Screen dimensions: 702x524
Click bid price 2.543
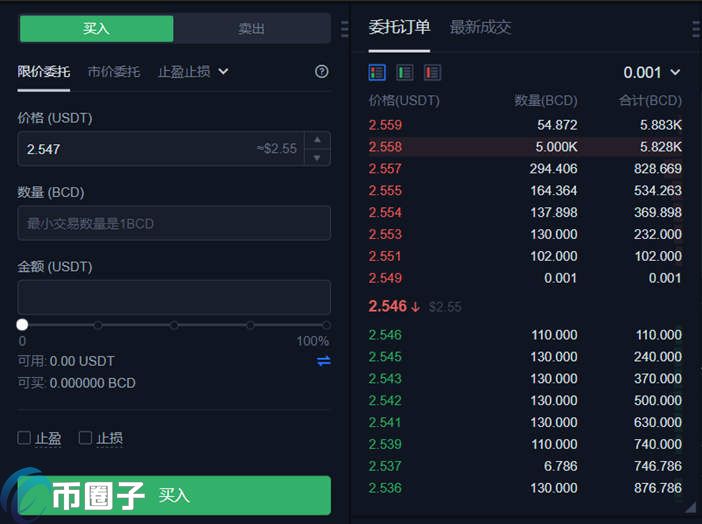pyautogui.click(x=385, y=379)
